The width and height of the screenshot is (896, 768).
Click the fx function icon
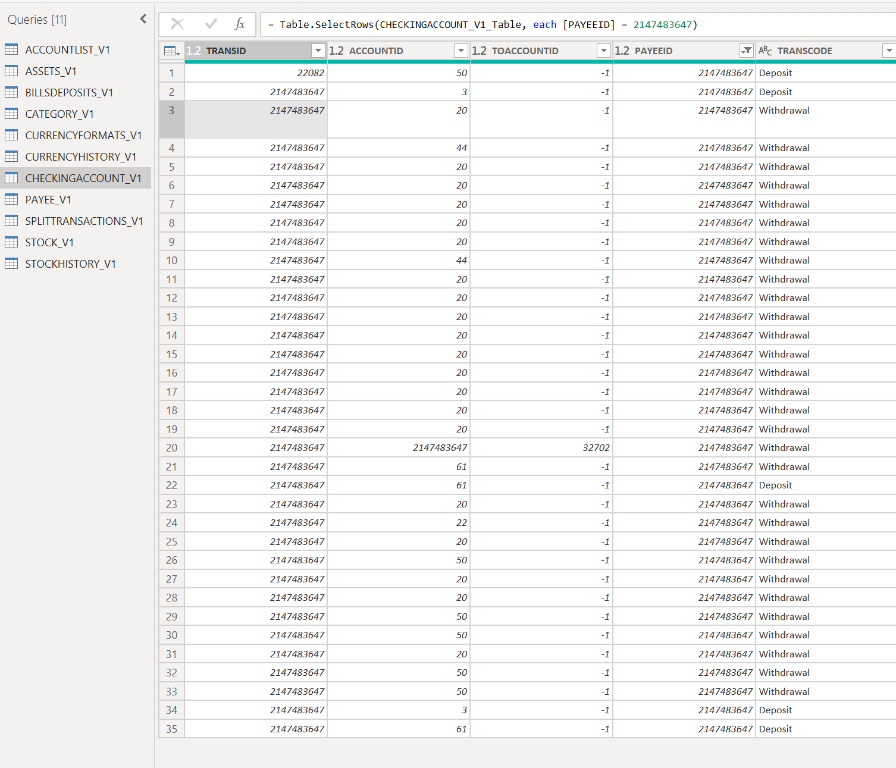(x=240, y=24)
